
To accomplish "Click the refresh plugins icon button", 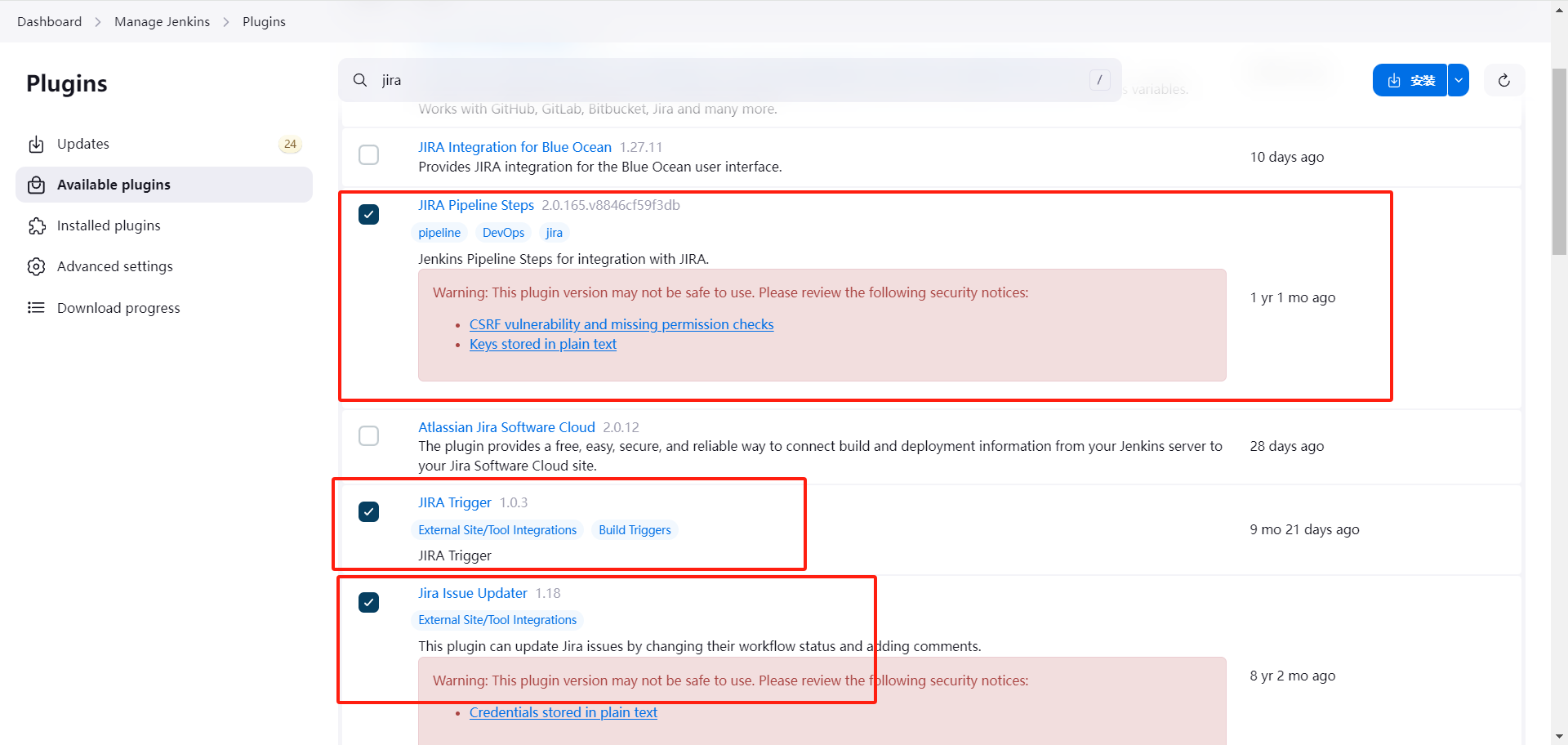I will 1504,80.
